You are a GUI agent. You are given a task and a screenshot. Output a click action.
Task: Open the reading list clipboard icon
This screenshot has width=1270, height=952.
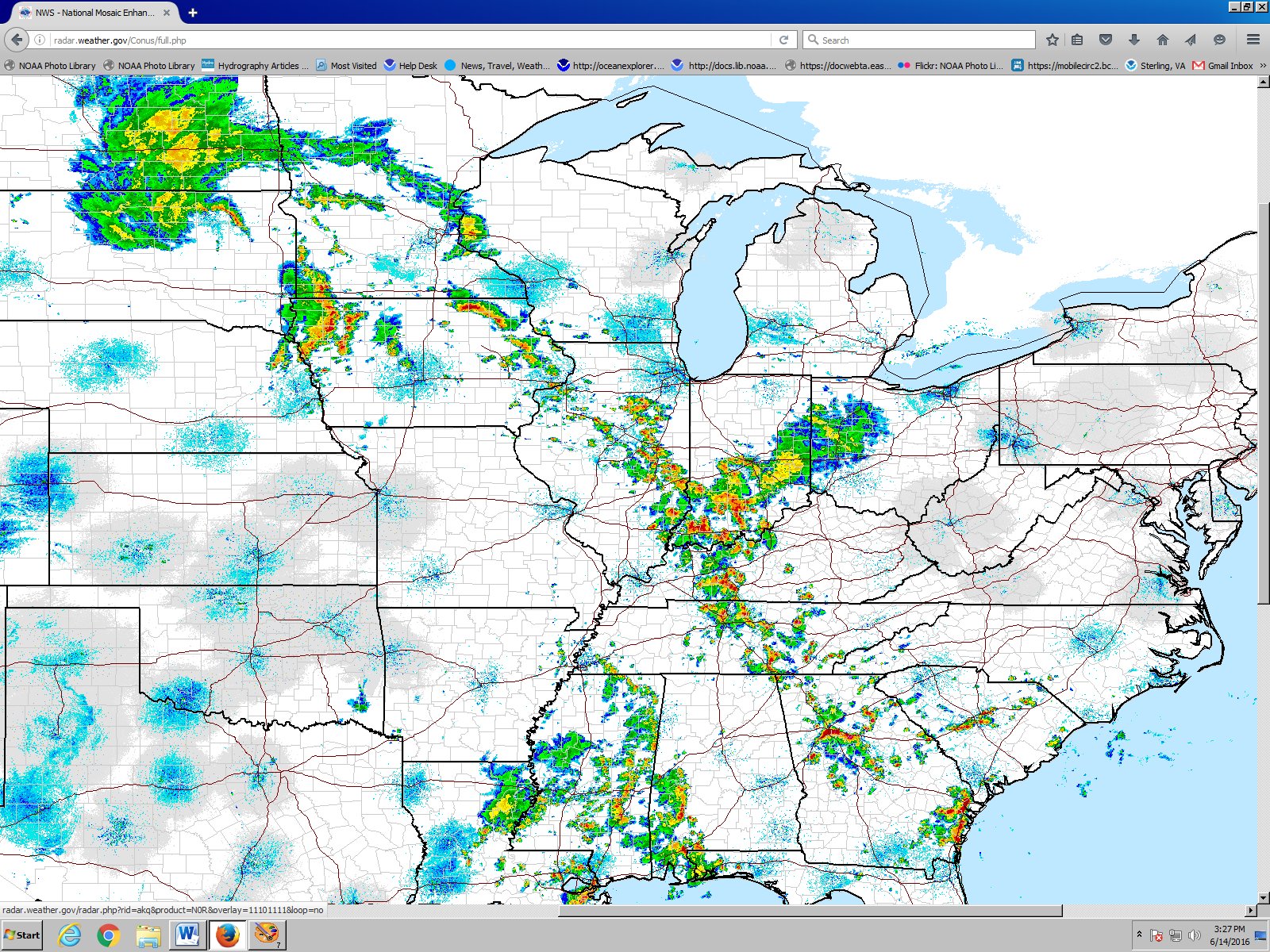1076,40
